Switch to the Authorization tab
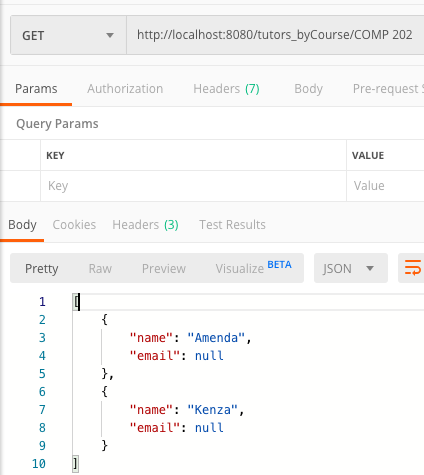424x475 pixels. [125, 89]
